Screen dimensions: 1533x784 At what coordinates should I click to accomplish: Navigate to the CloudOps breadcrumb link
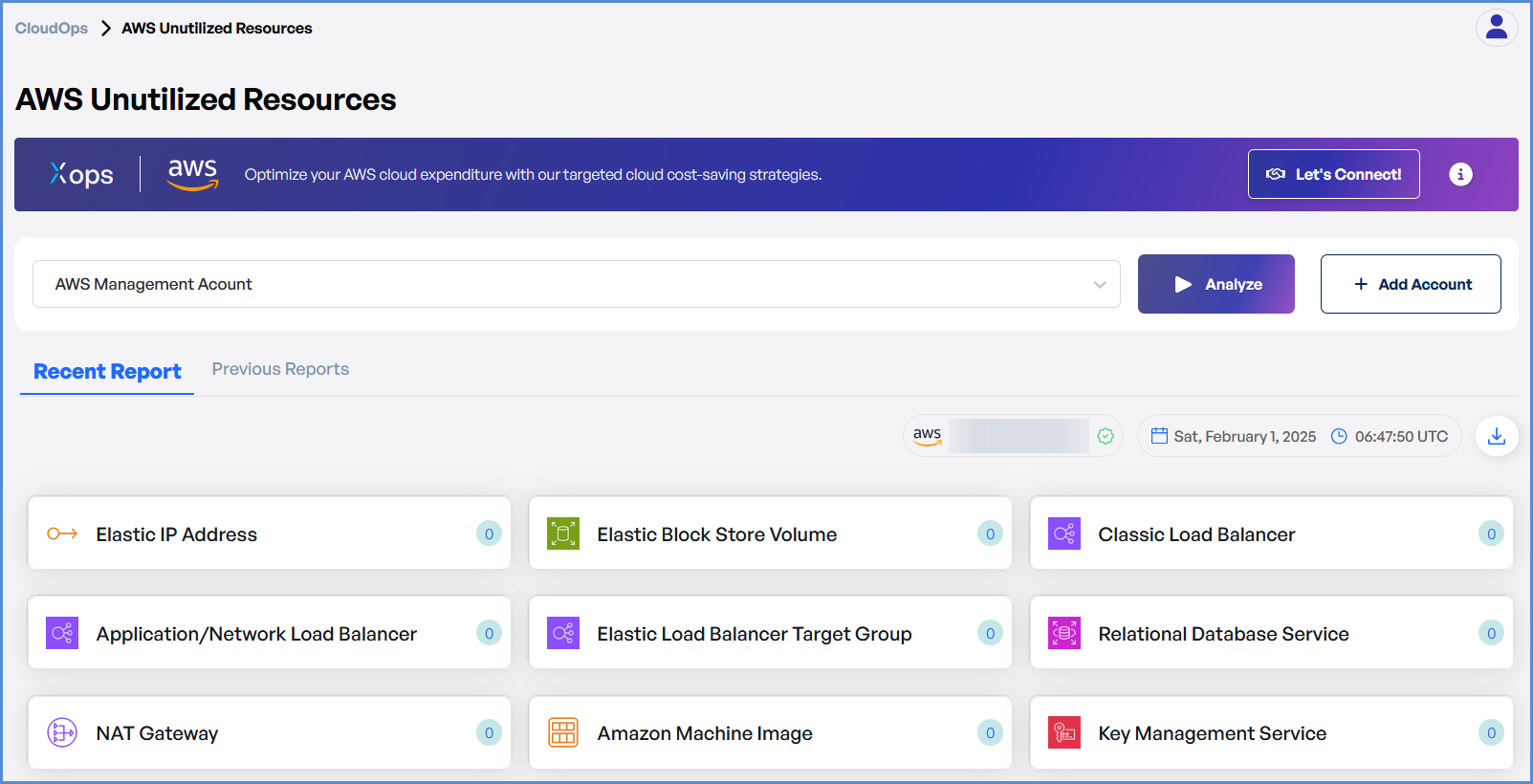coord(52,29)
